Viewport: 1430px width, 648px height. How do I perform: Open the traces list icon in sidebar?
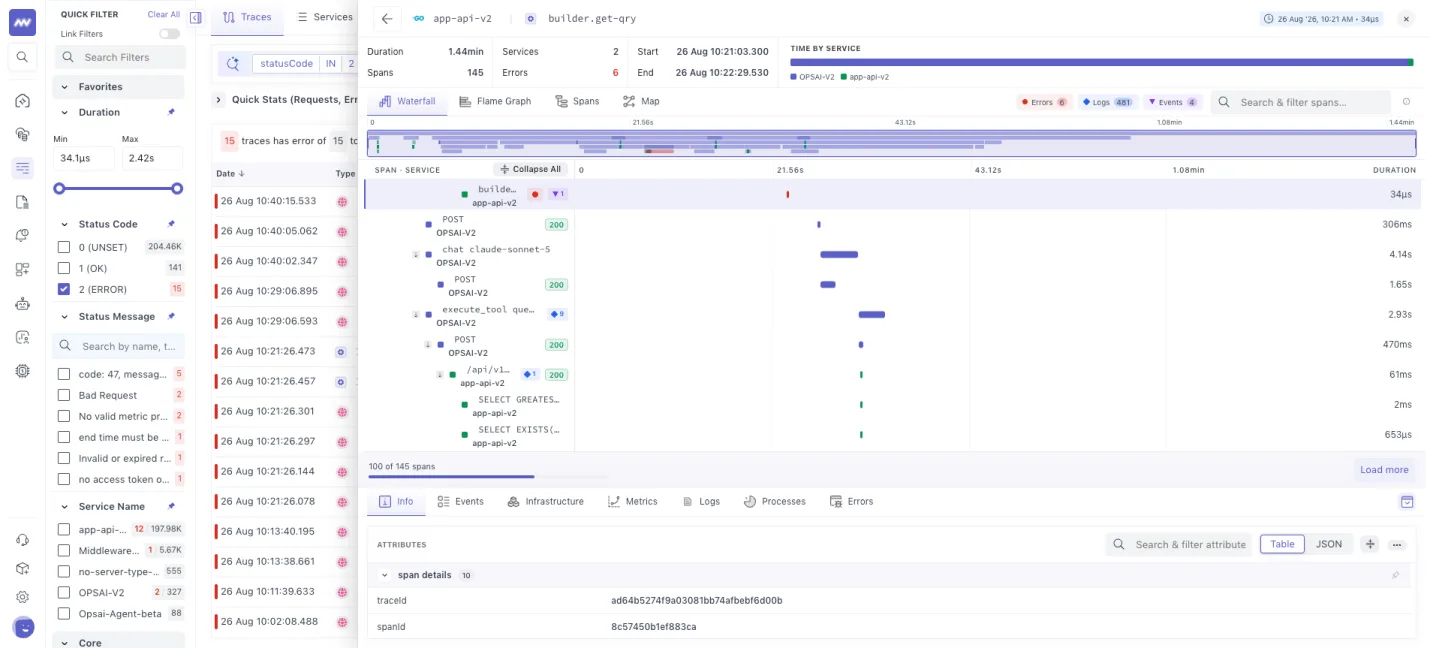[22, 168]
